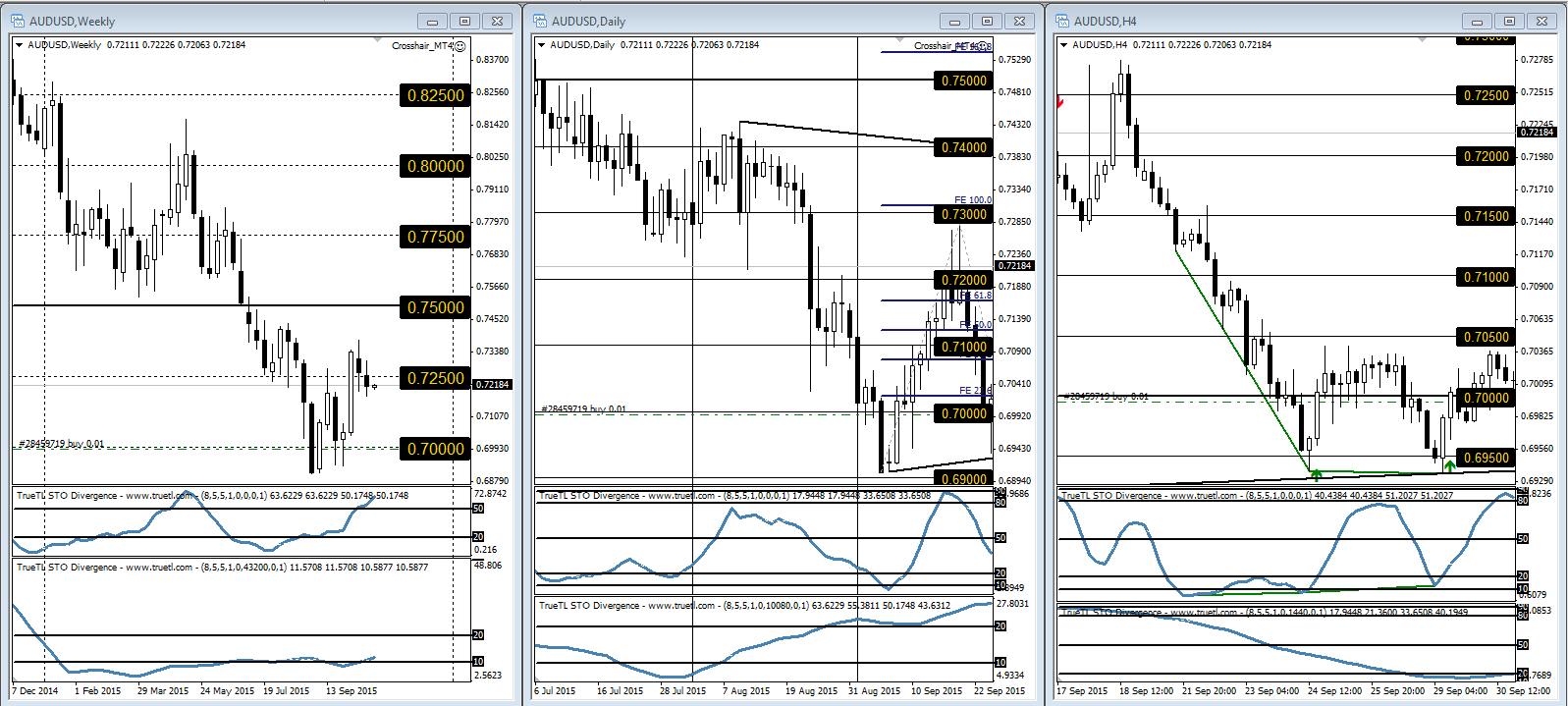Screen dimensions: 1568x706
Task: Open the H4 chart dropdown triangle near symbol name
Action: pyautogui.click(x=1063, y=45)
